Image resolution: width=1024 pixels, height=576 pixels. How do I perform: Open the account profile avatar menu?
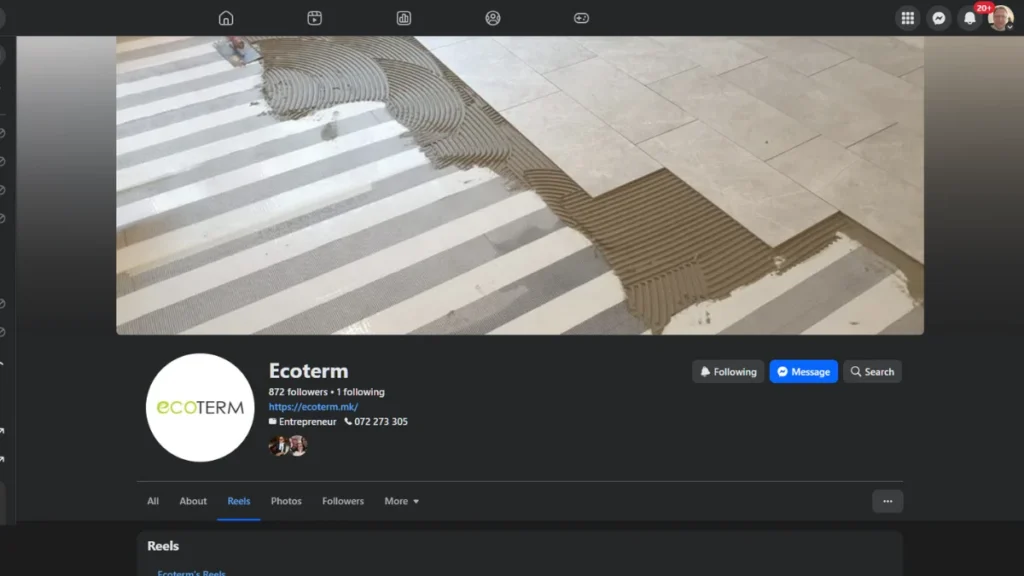coord(1000,18)
